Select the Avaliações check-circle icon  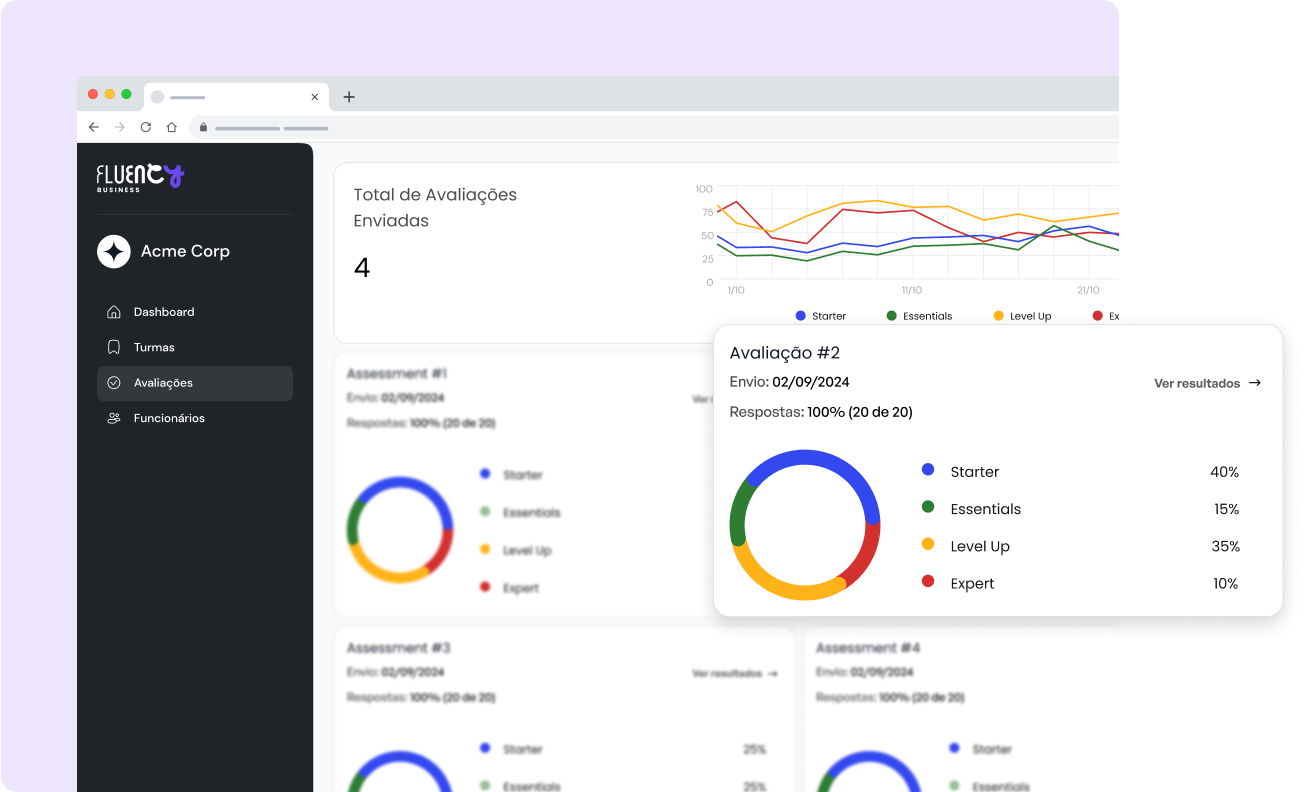point(114,383)
